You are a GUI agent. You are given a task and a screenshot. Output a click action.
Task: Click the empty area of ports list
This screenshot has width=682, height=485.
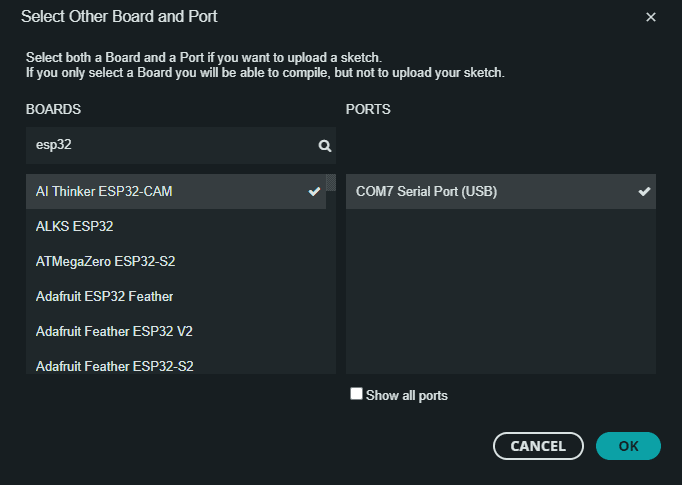[x=501, y=291]
